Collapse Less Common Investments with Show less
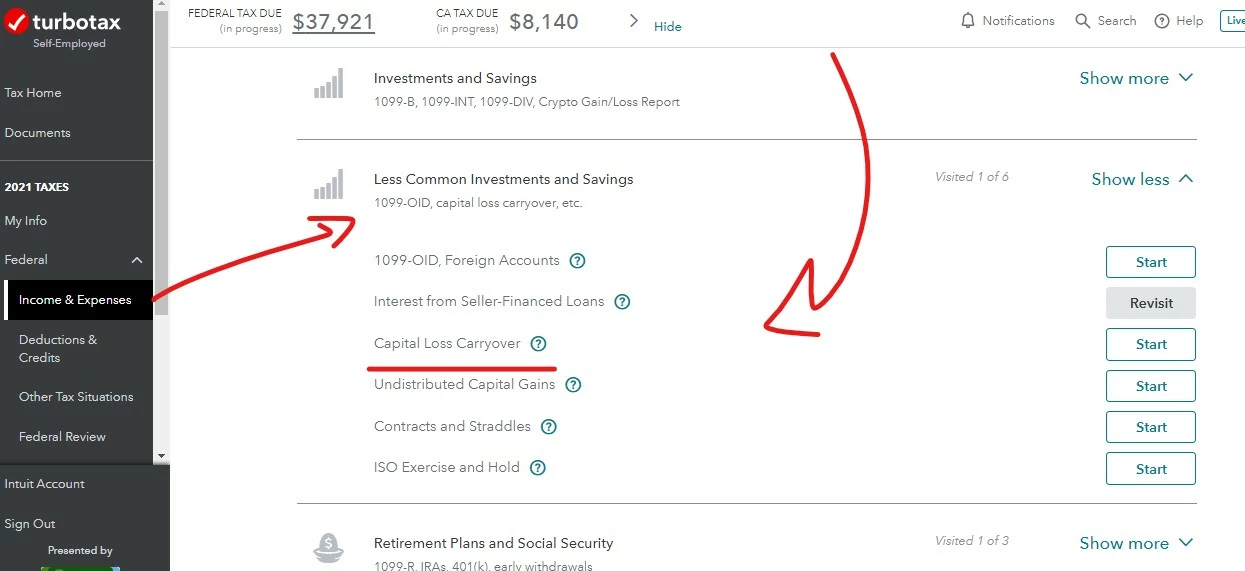The width and height of the screenshot is (1245, 571). click(x=1142, y=179)
